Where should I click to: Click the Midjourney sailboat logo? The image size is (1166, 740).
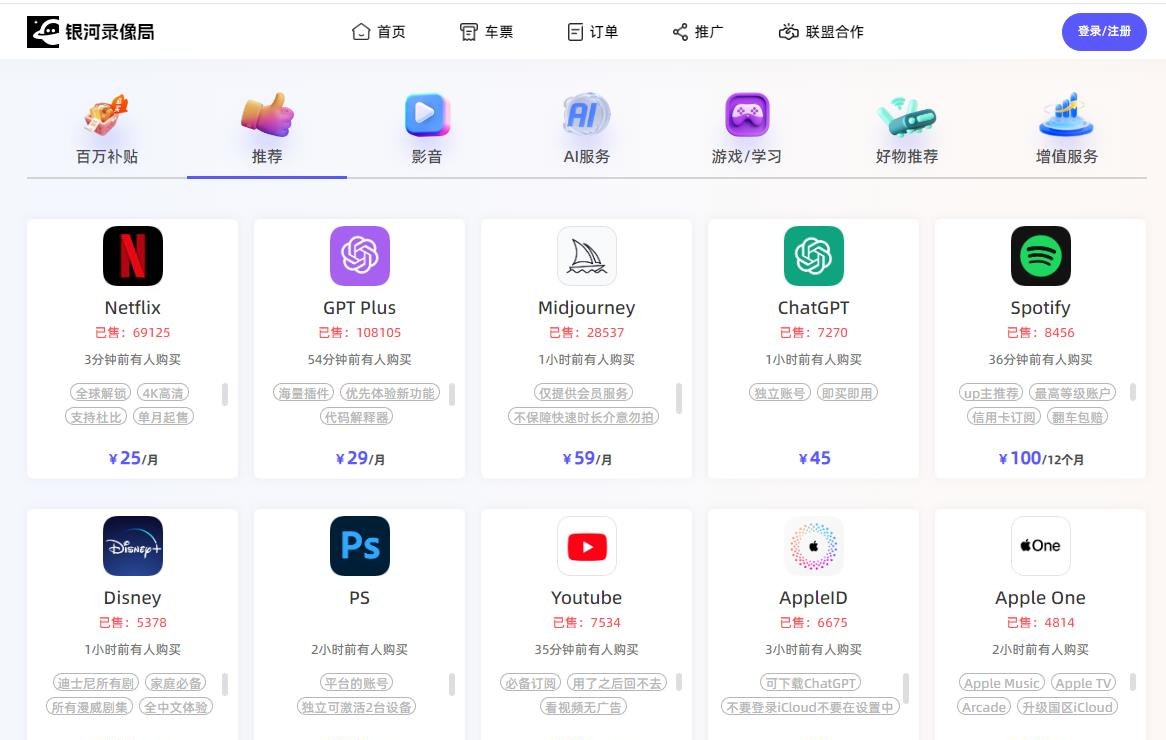point(587,256)
